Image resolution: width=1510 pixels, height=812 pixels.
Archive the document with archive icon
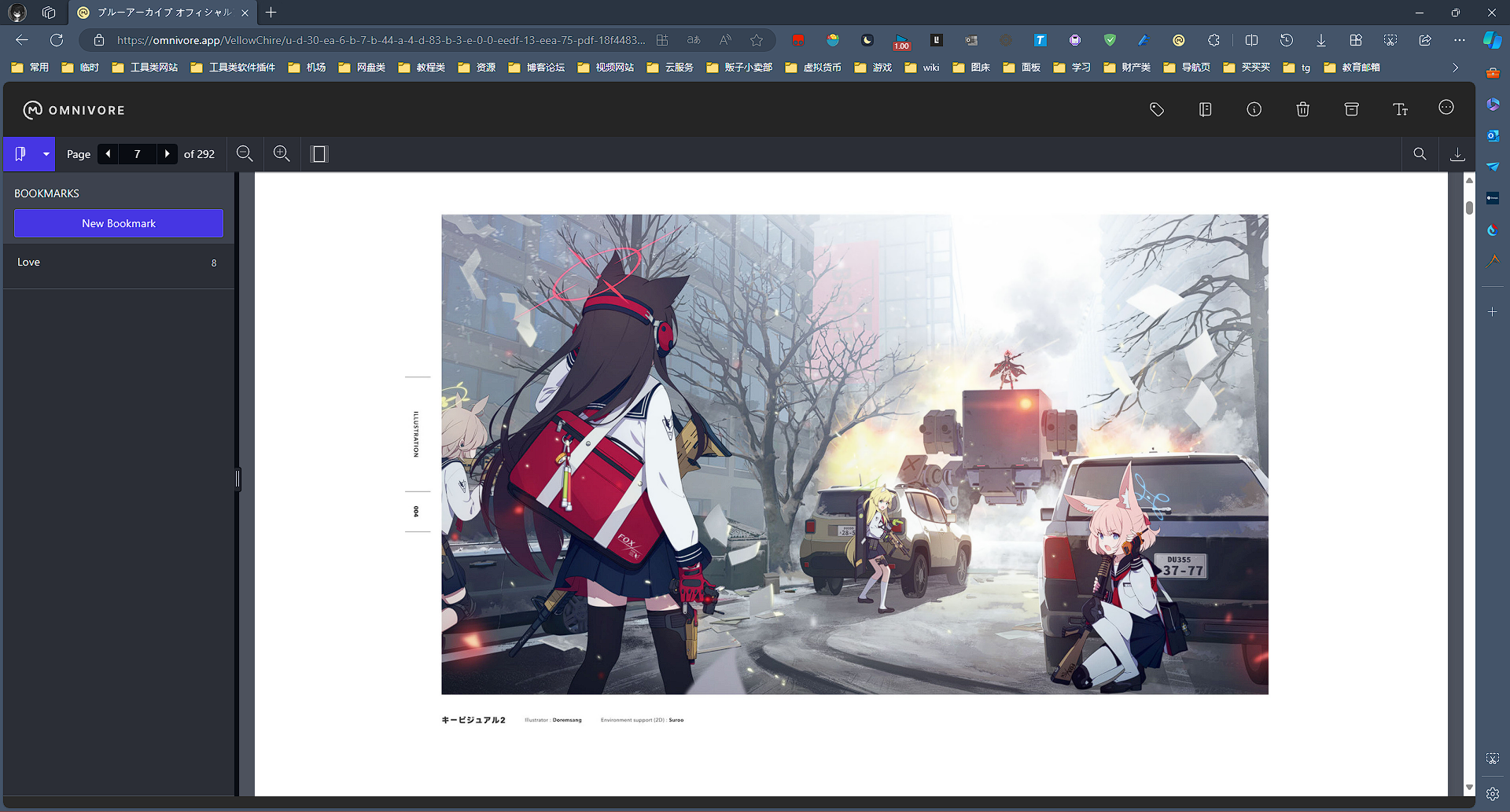point(1351,110)
